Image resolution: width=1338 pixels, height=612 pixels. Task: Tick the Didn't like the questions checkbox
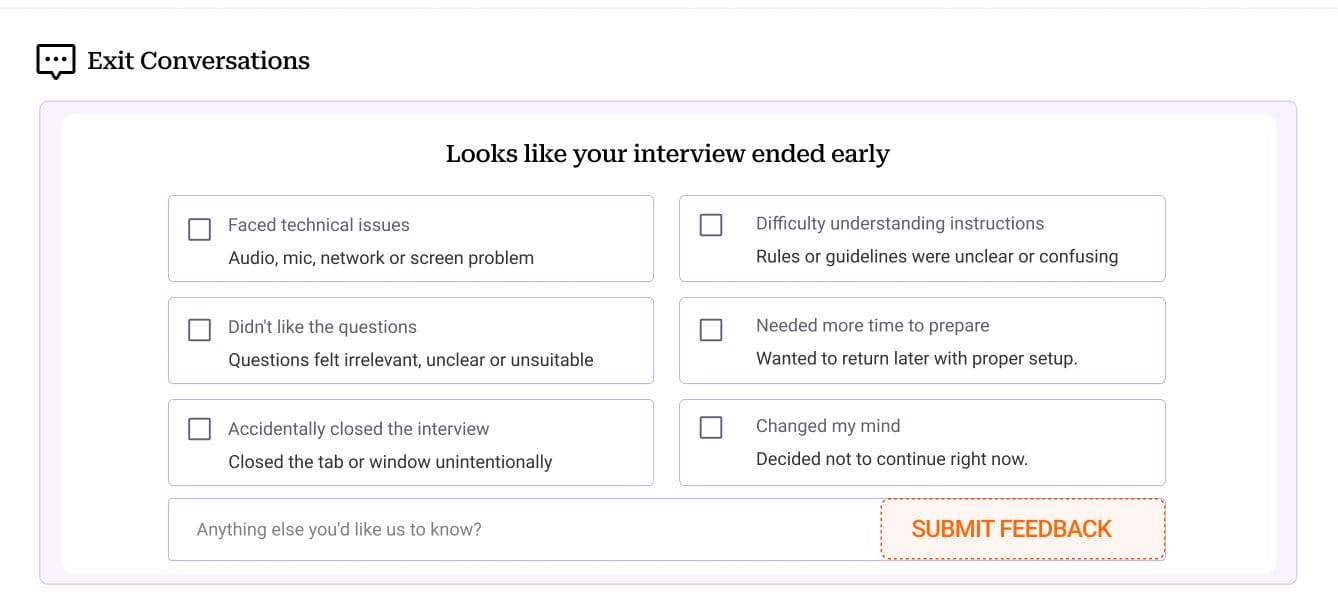click(199, 328)
